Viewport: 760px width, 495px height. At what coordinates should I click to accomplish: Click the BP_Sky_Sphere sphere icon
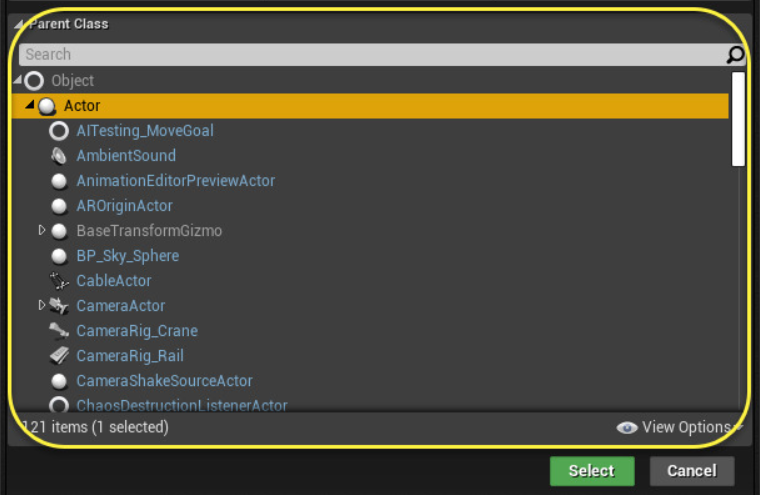[59, 256]
